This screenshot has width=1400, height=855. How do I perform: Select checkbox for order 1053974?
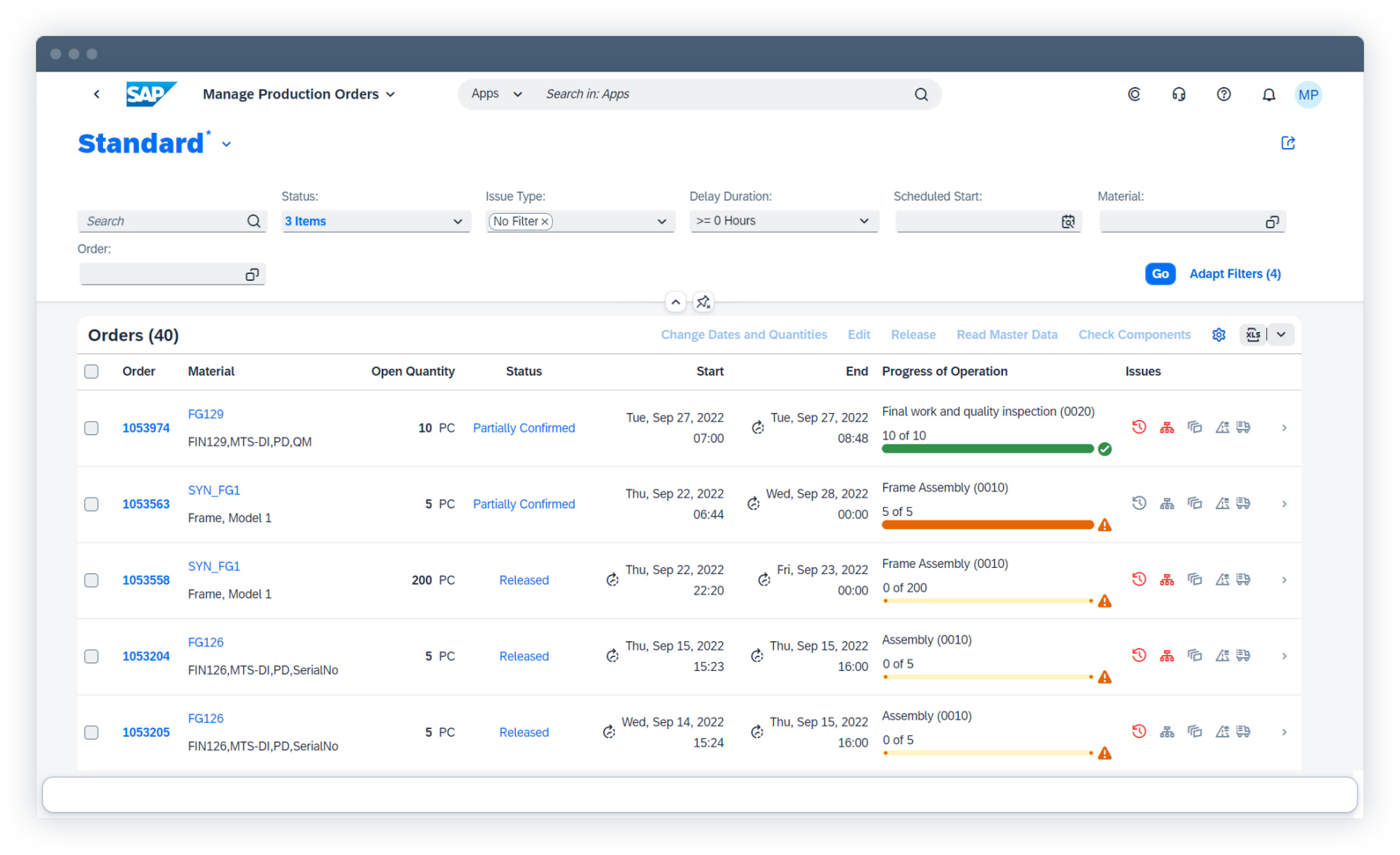92,428
